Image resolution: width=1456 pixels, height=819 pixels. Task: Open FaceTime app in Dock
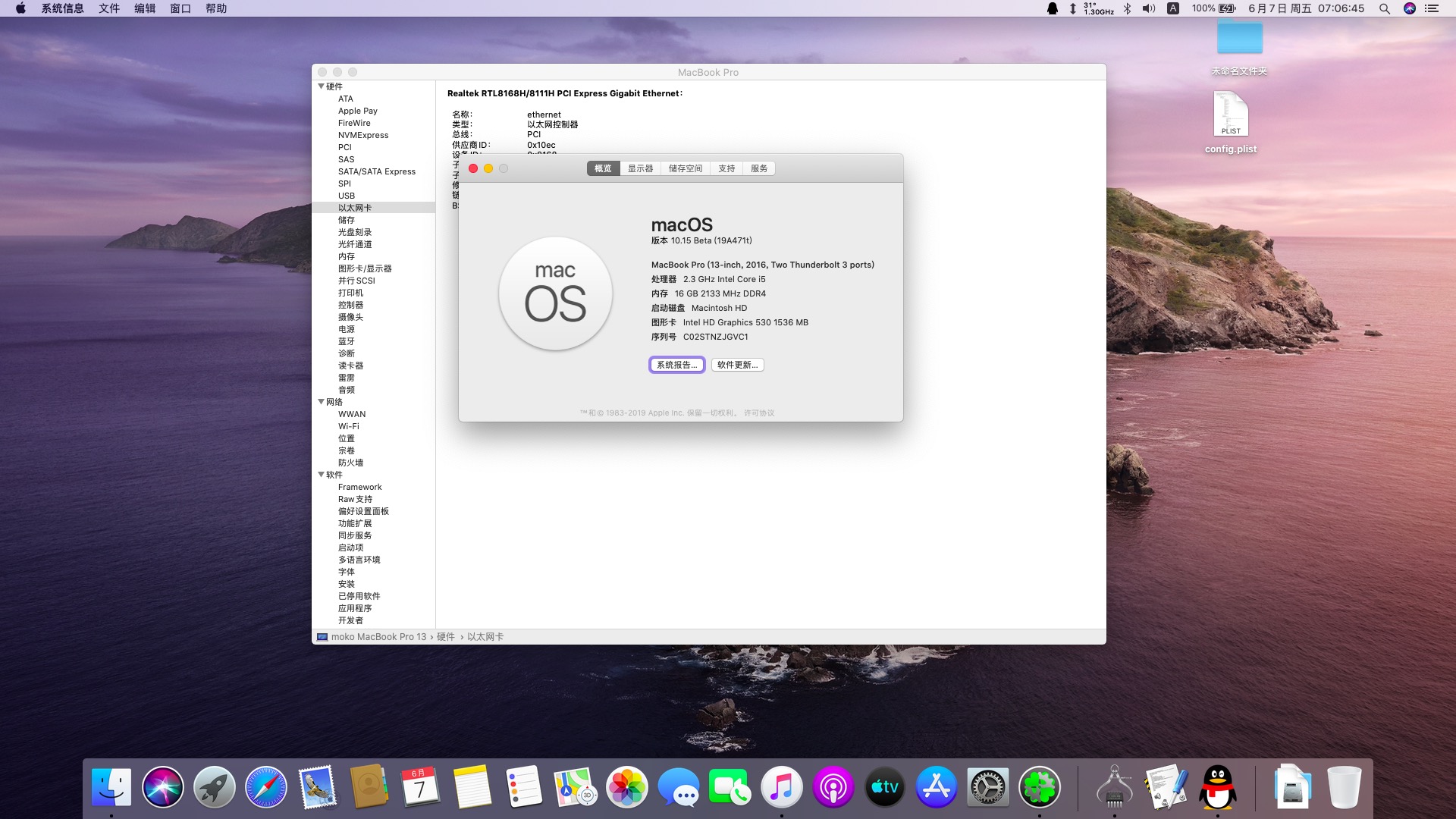click(x=730, y=787)
